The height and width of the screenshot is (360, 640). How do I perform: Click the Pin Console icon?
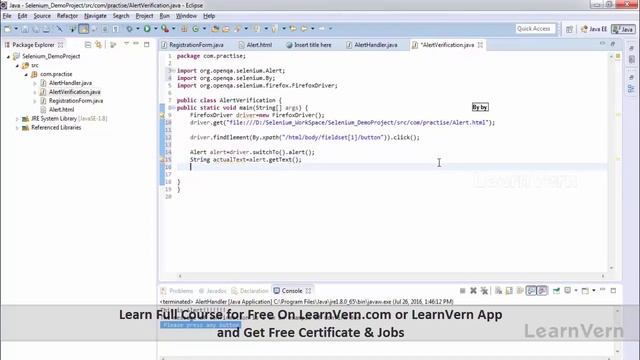click(x=556, y=291)
